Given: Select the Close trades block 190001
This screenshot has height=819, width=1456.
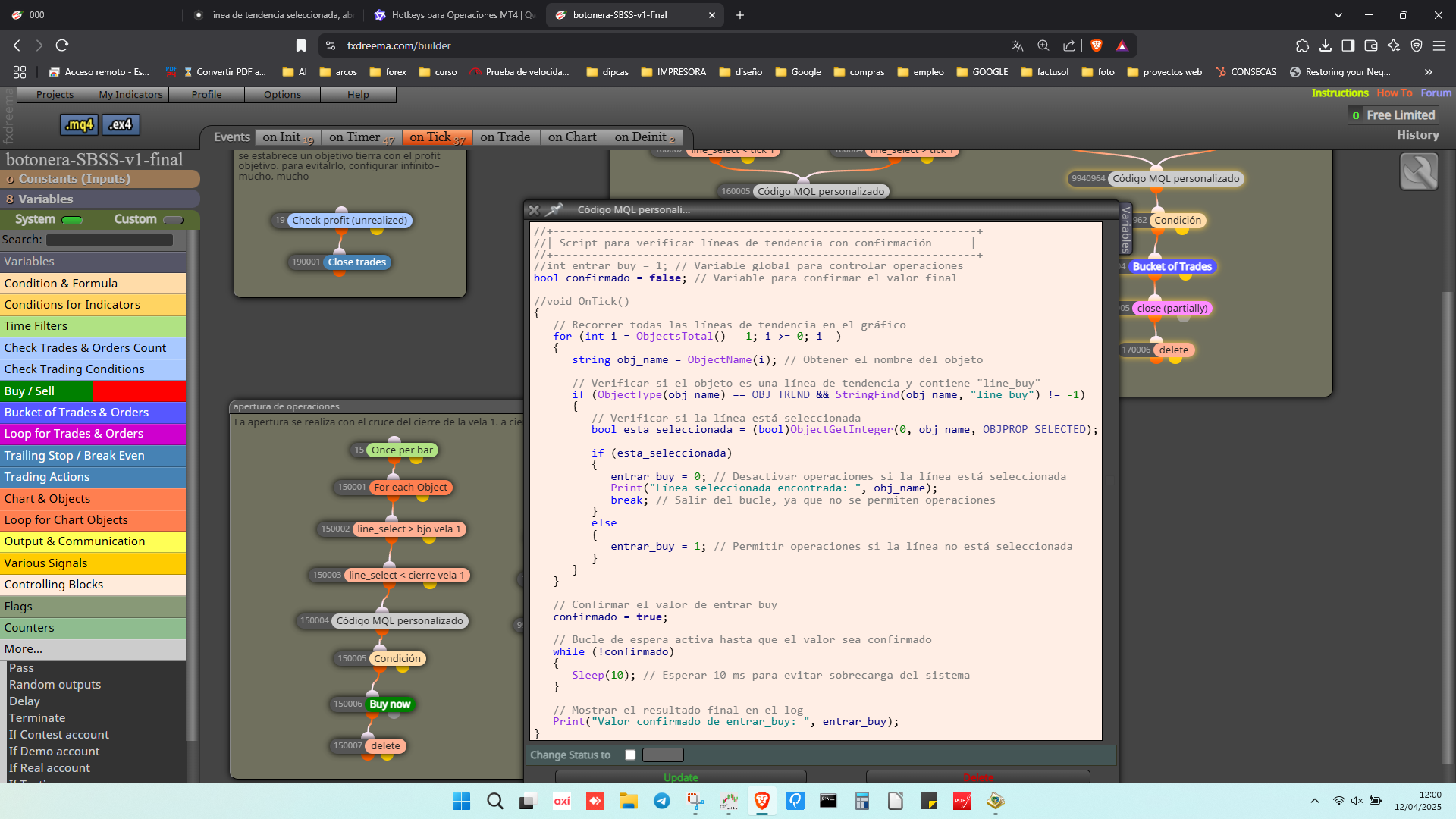Looking at the screenshot, I should [356, 262].
